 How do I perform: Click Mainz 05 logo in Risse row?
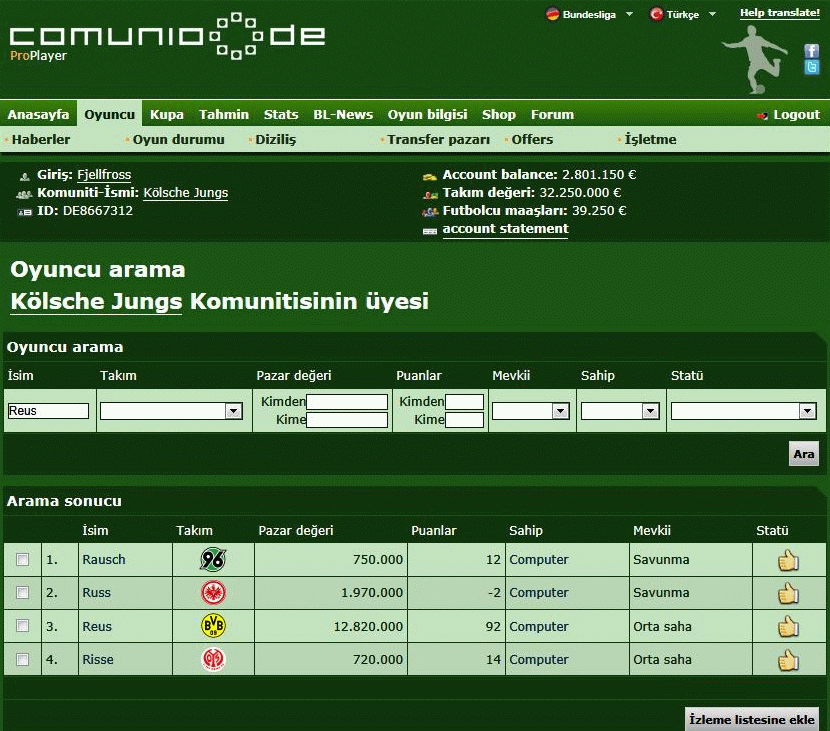tap(213, 660)
